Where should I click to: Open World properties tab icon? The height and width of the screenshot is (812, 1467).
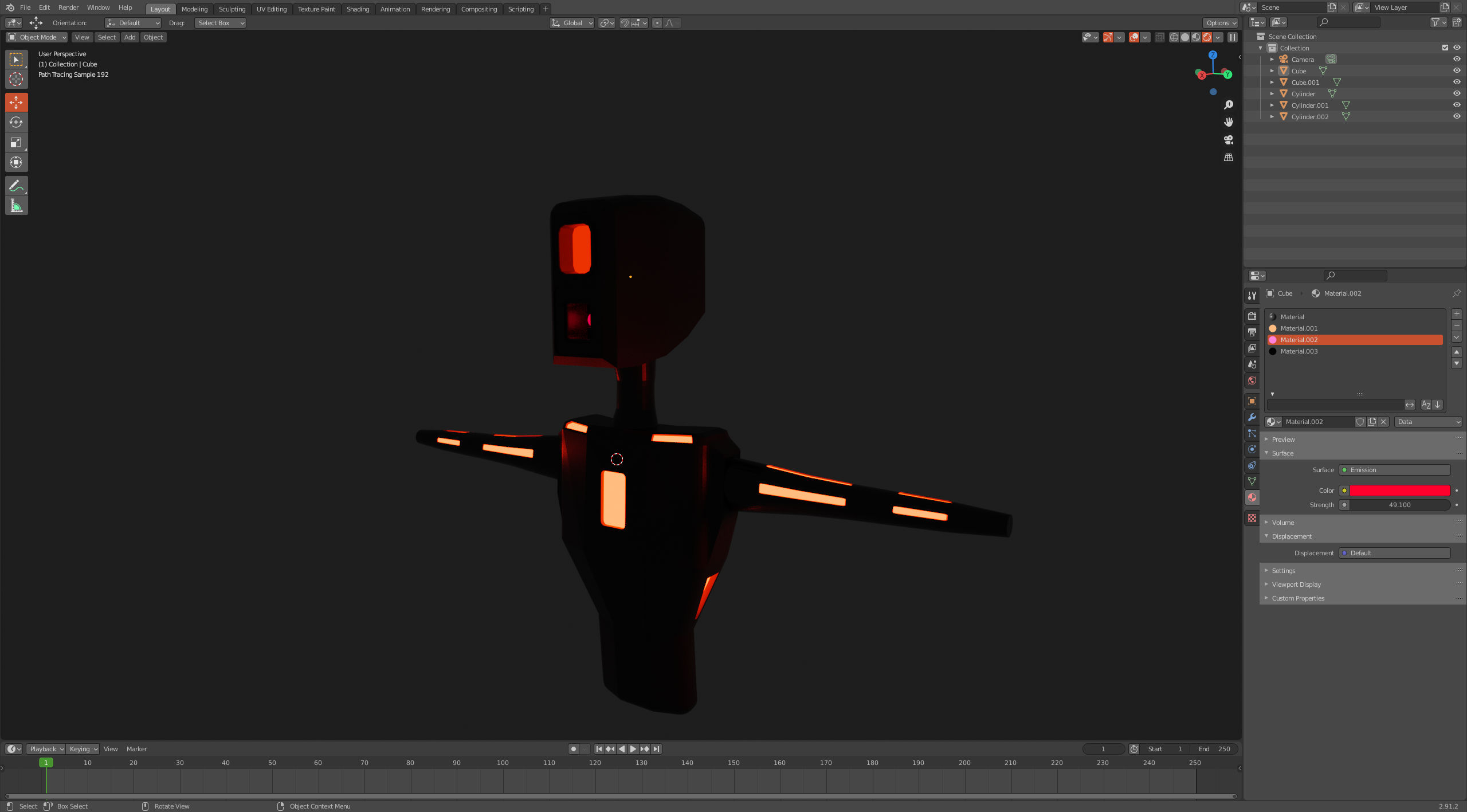click(1252, 380)
